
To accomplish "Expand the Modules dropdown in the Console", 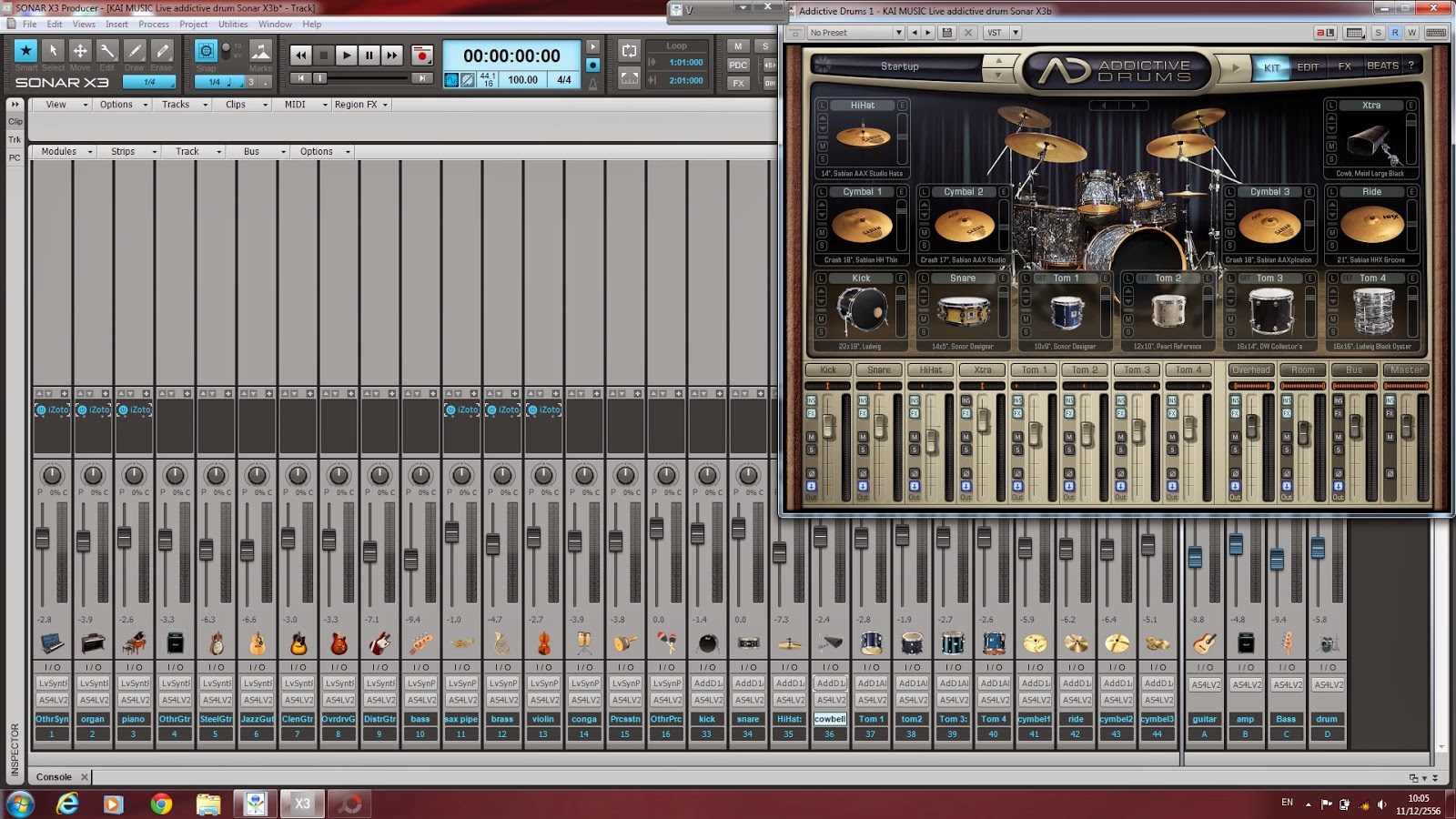I will coord(66,152).
